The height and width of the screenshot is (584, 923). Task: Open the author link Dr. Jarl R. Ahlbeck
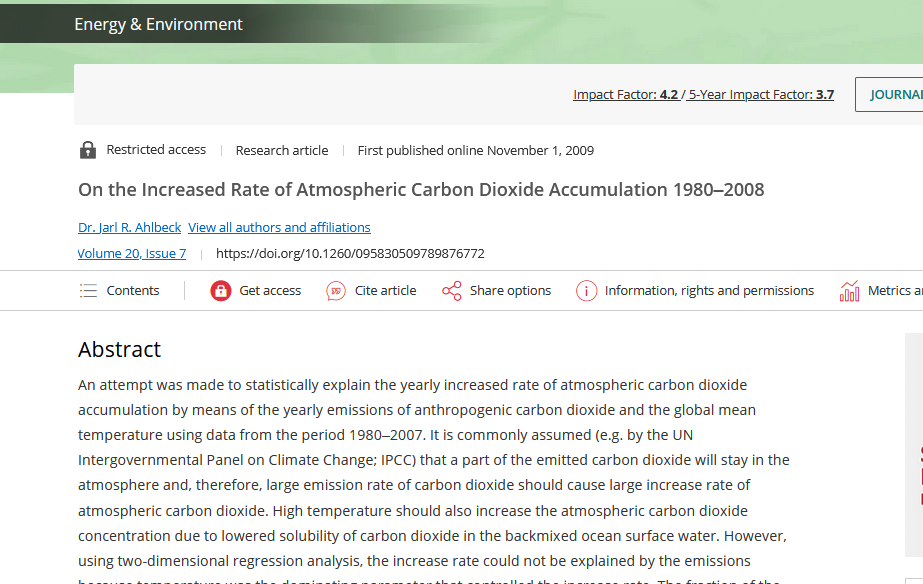[130, 228]
